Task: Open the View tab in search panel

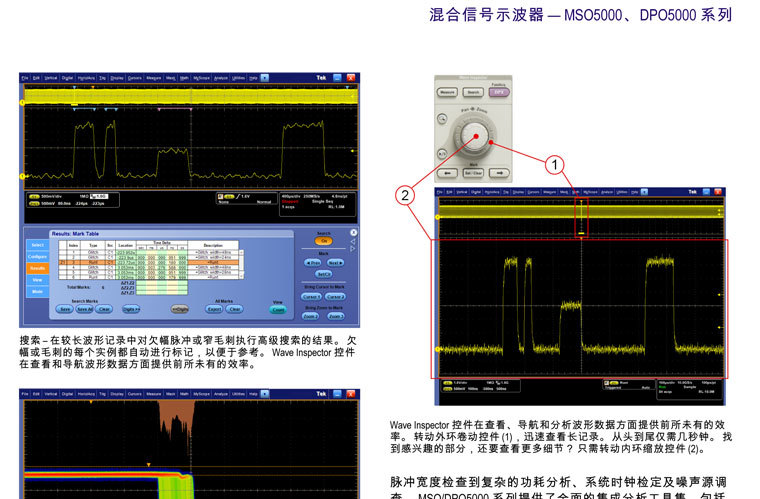Action: point(37,280)
